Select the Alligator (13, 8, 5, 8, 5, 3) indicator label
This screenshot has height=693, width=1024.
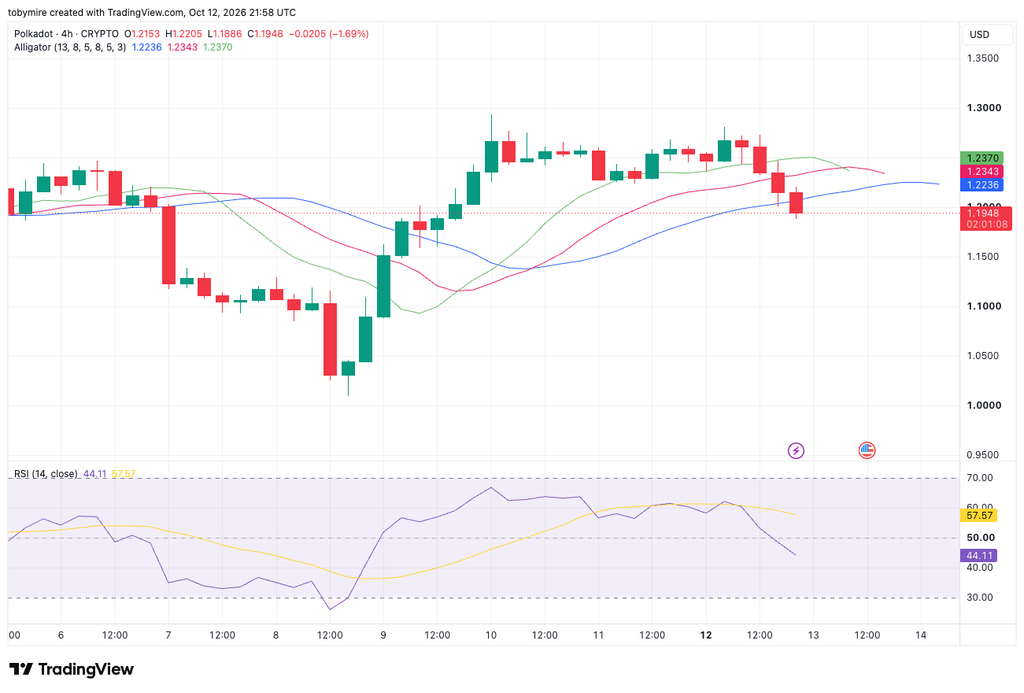coord(70,47)
